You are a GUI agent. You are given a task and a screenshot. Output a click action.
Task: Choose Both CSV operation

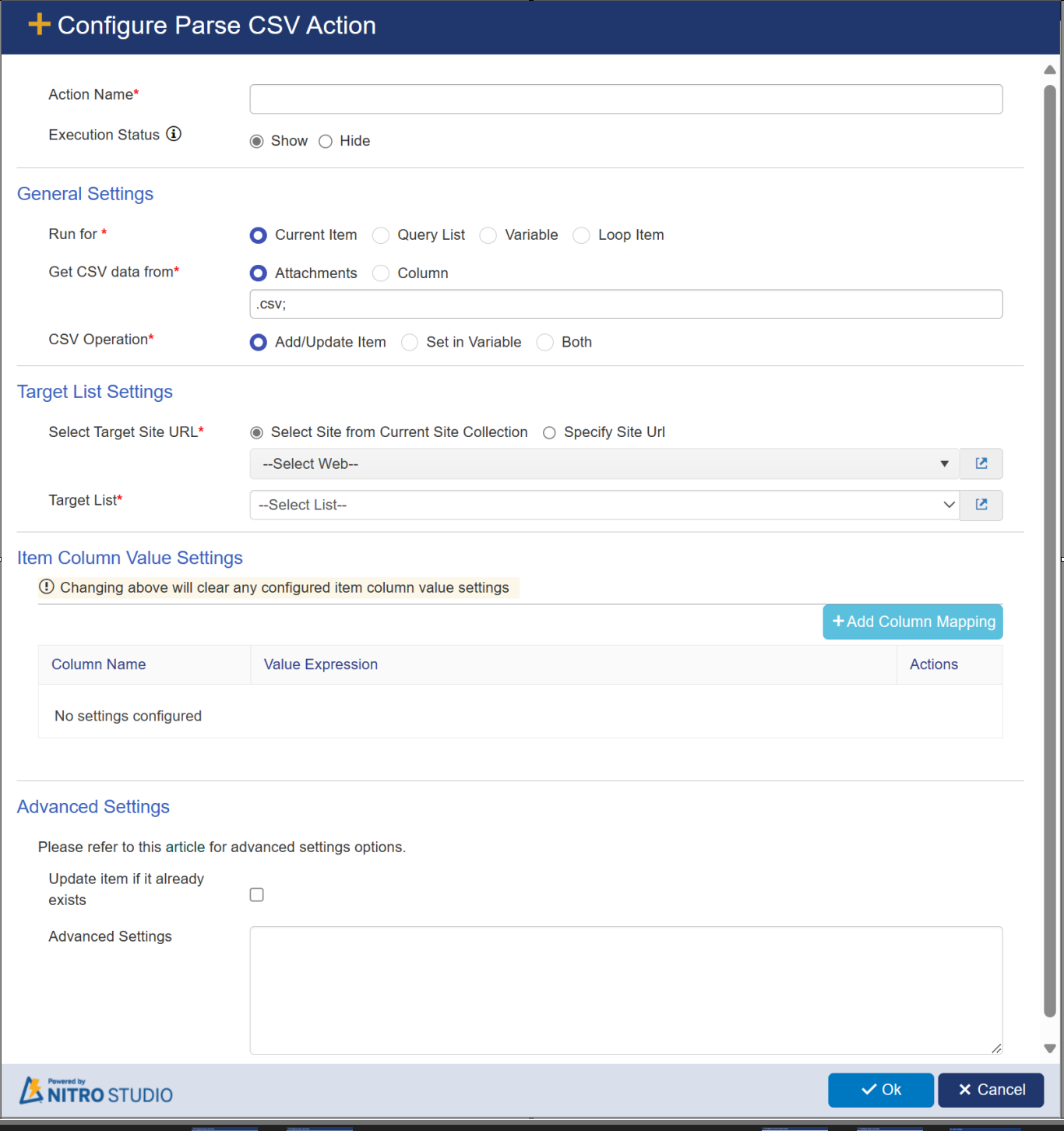(x=545, y=343)
